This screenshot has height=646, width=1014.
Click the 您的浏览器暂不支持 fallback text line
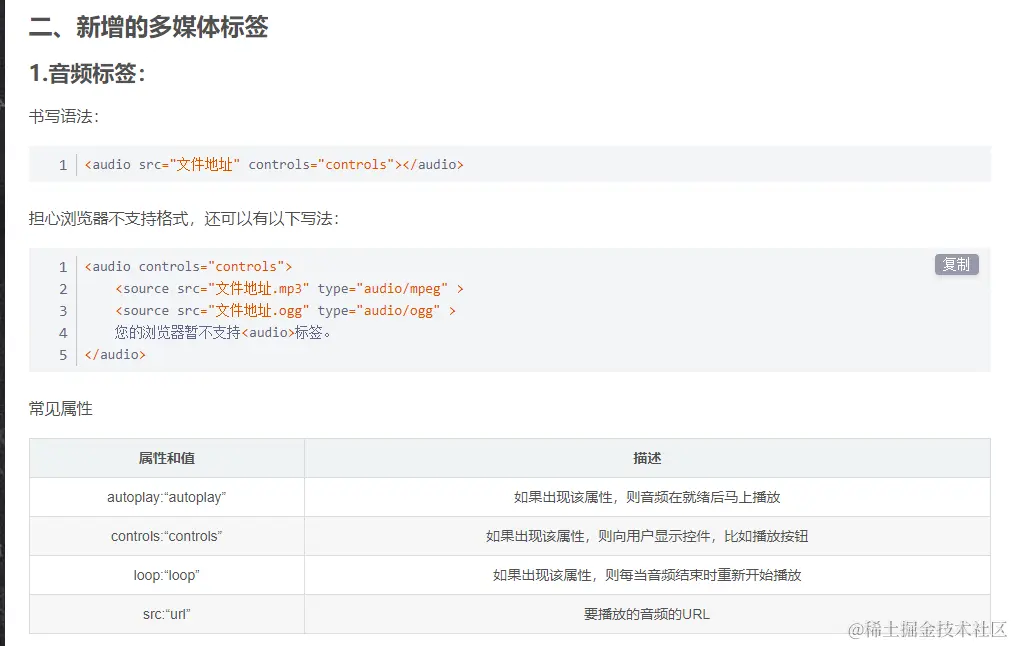pos(222,333)
